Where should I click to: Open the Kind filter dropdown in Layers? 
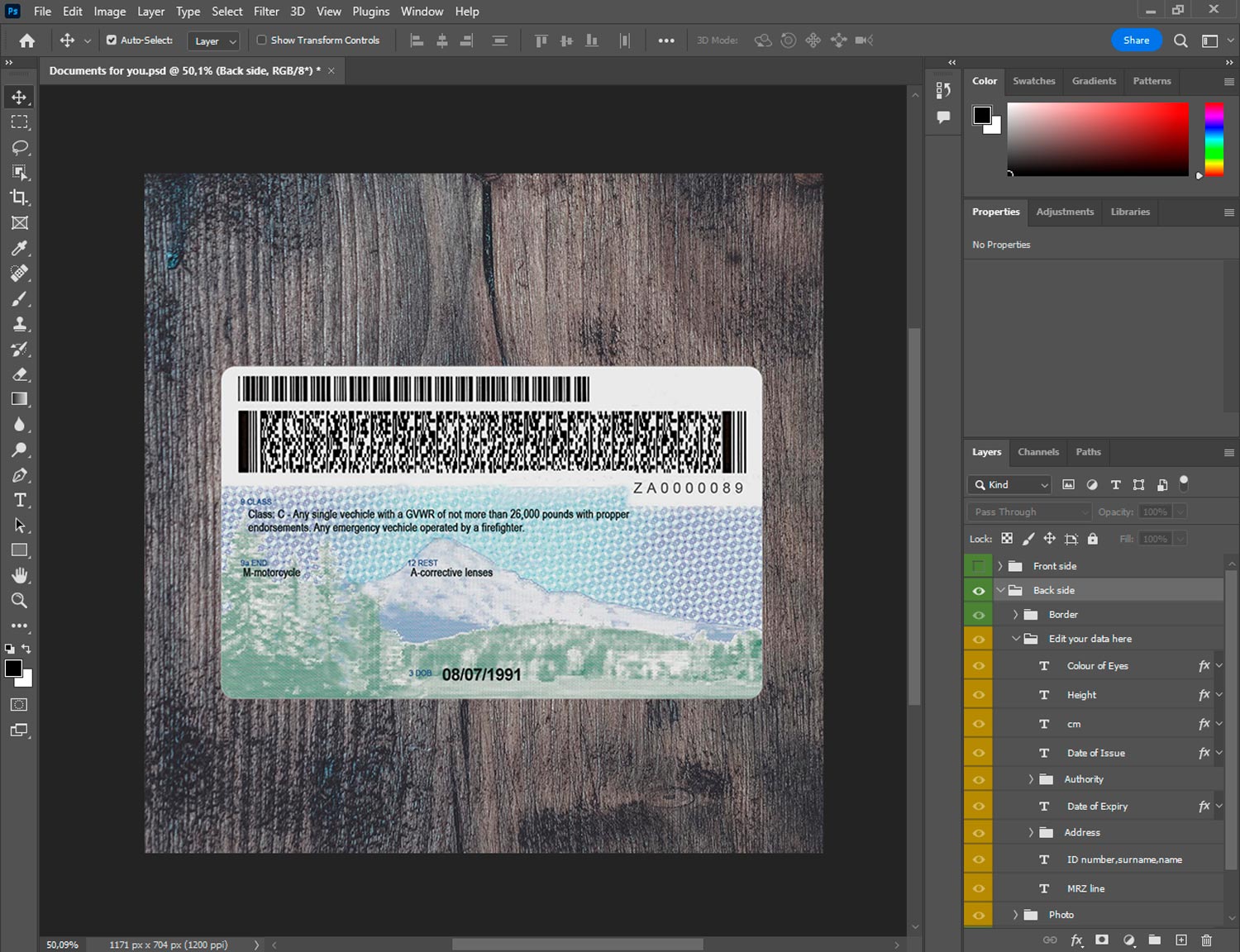coord(1009,485)
